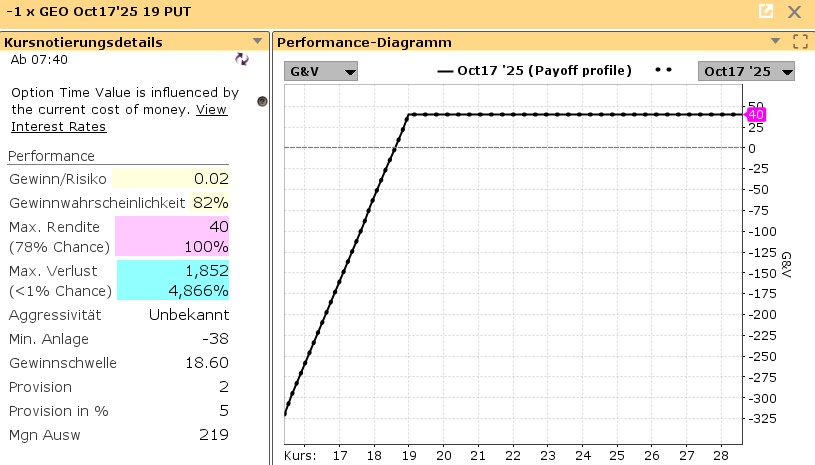Screen dimensions: 815x465
Task: Open the Oct17 '25 date dropdown
Action: click(746, 71)
